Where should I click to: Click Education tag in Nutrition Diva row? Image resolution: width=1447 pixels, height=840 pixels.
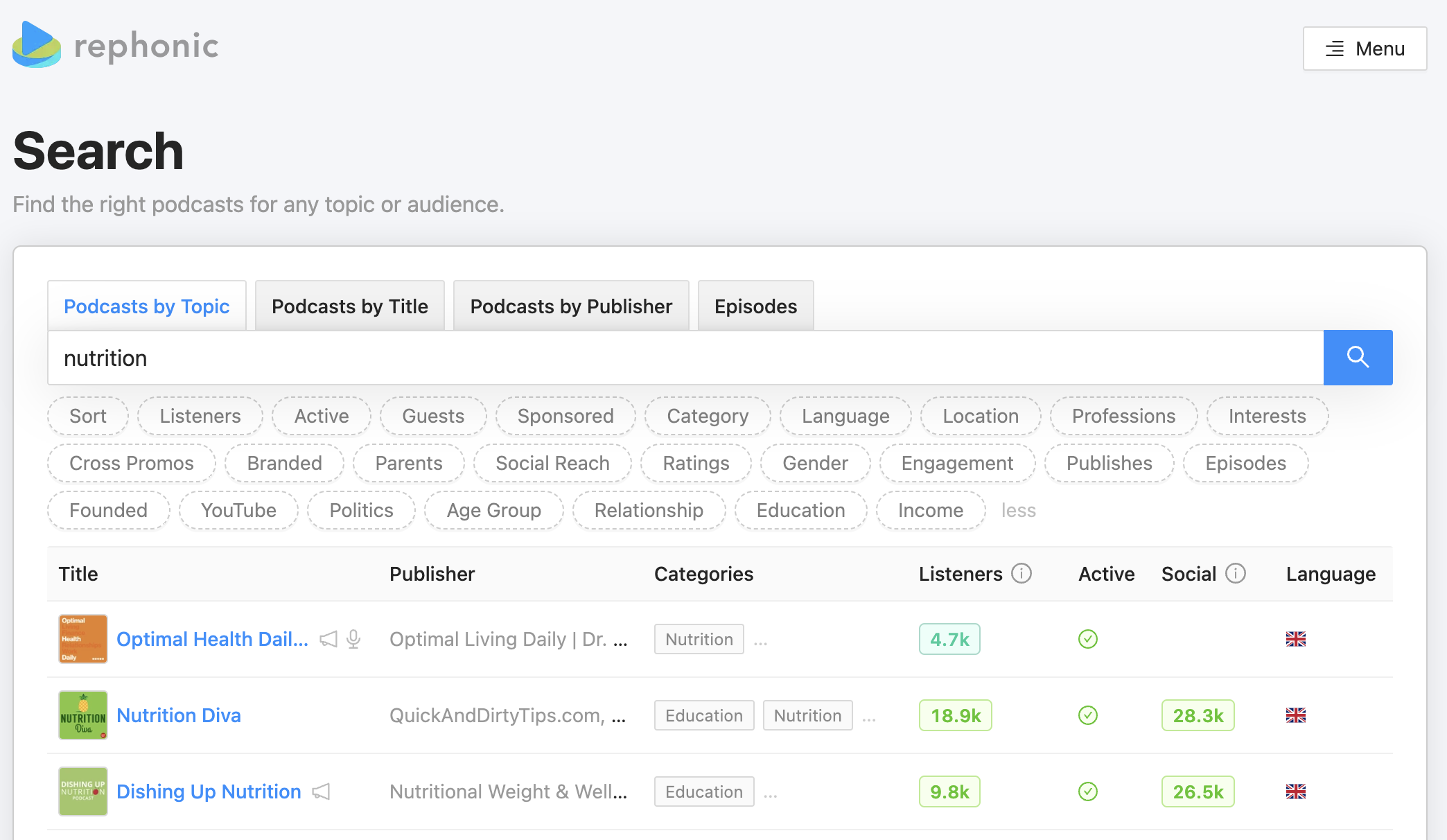click(x=704, y=715)
